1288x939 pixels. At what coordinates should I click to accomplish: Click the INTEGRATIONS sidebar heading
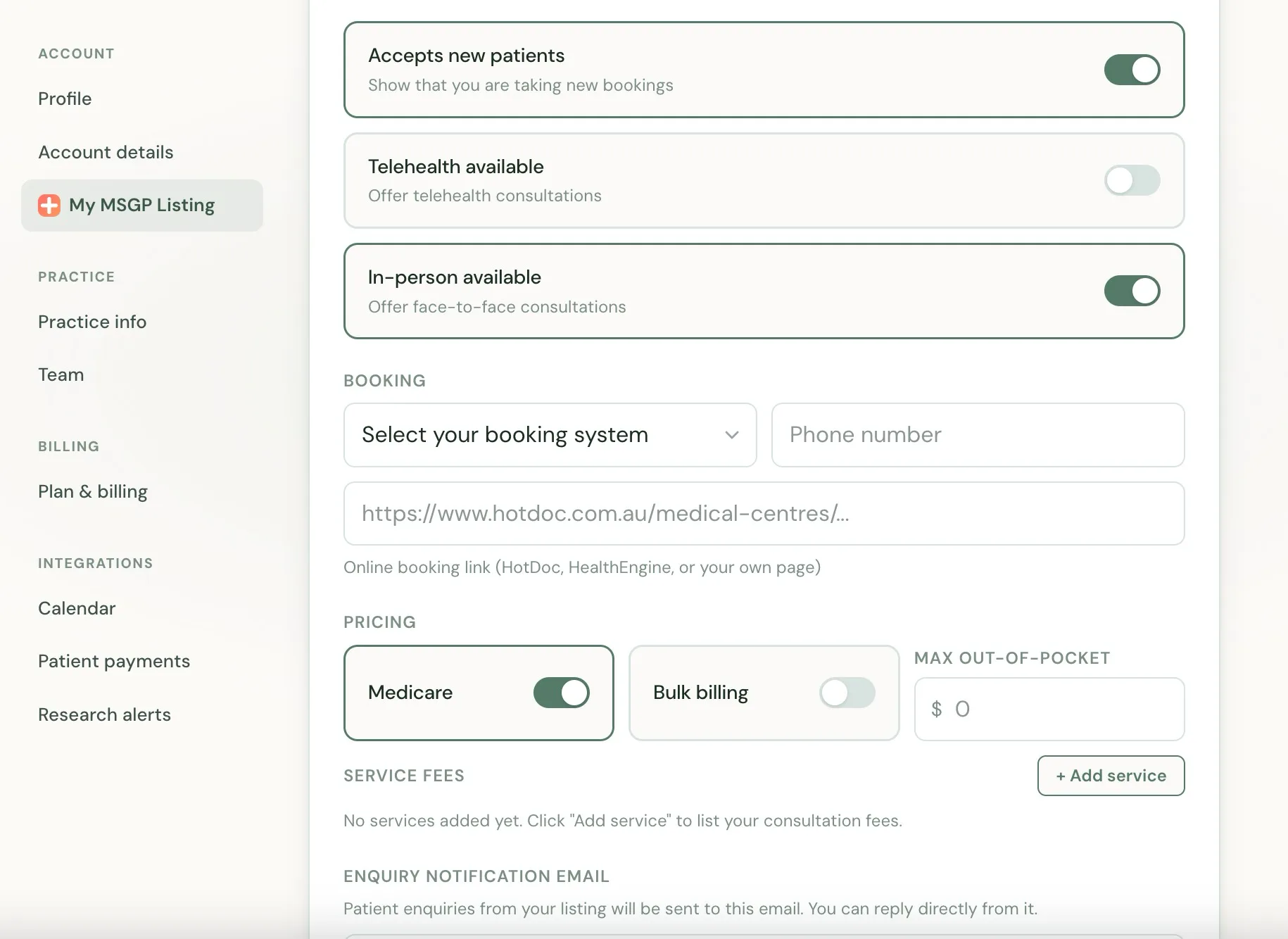click(x=96, y=563)
